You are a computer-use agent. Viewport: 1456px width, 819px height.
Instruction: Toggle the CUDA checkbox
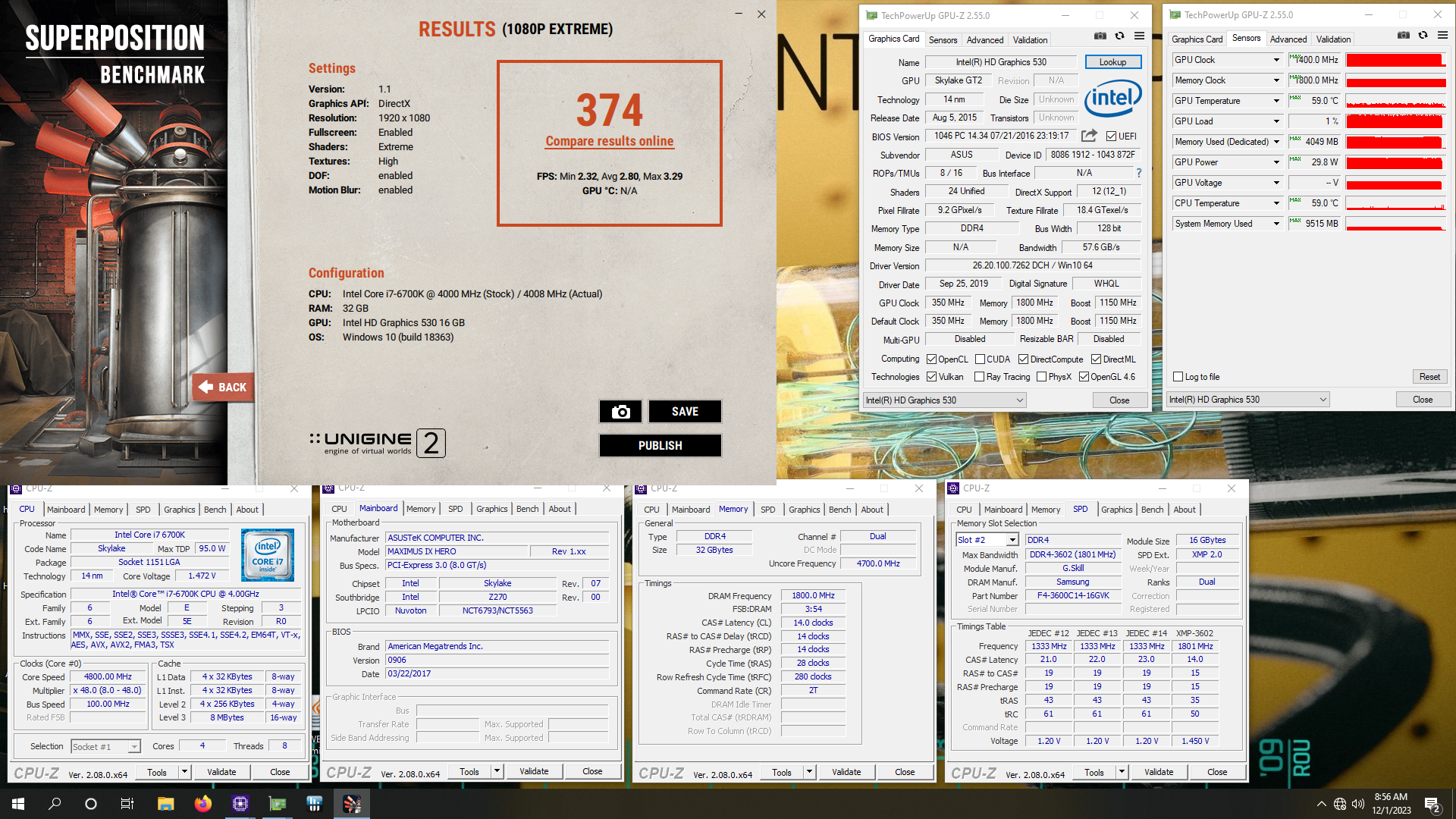980,359
